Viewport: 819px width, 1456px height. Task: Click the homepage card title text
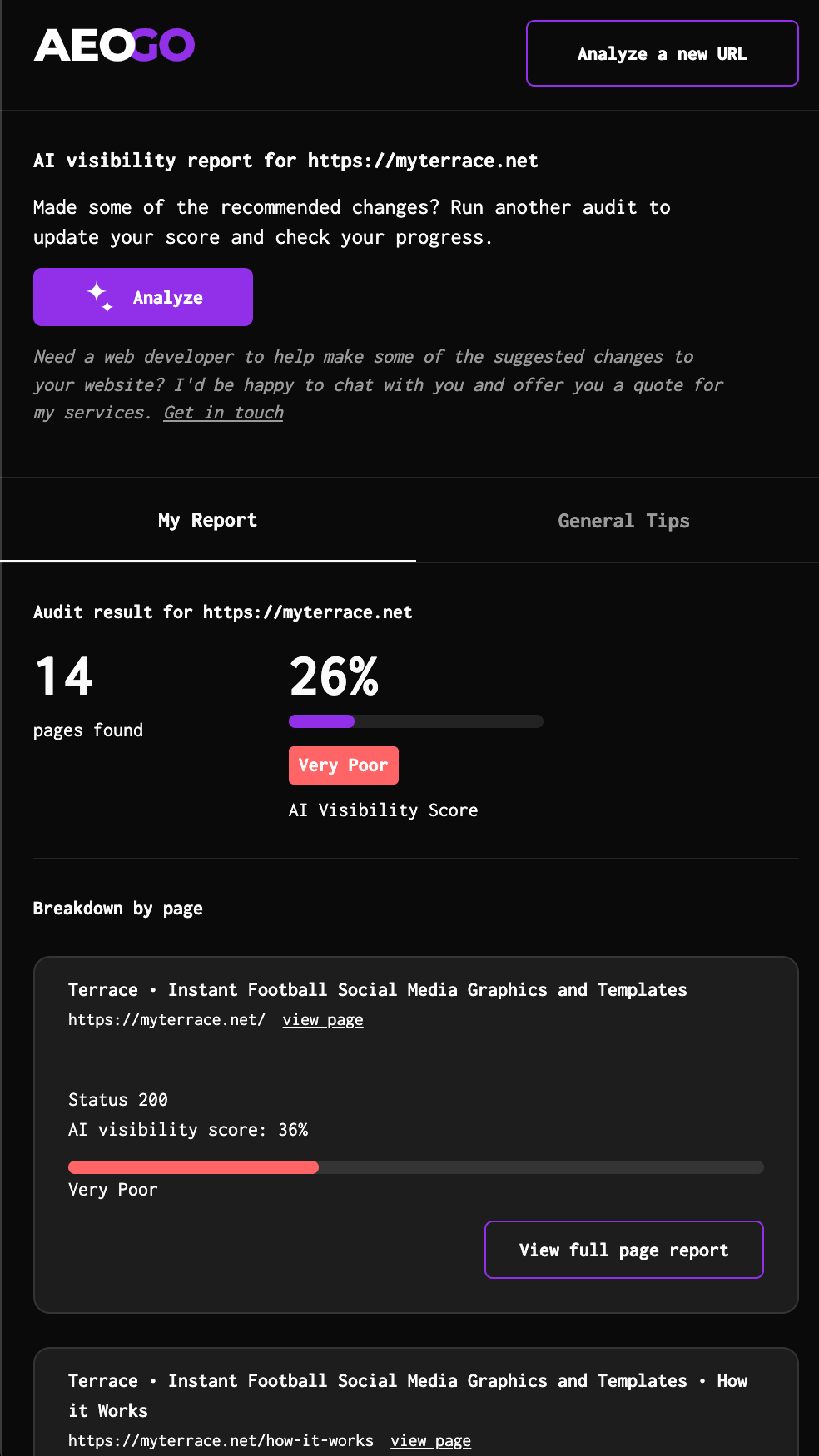[377, 990]
